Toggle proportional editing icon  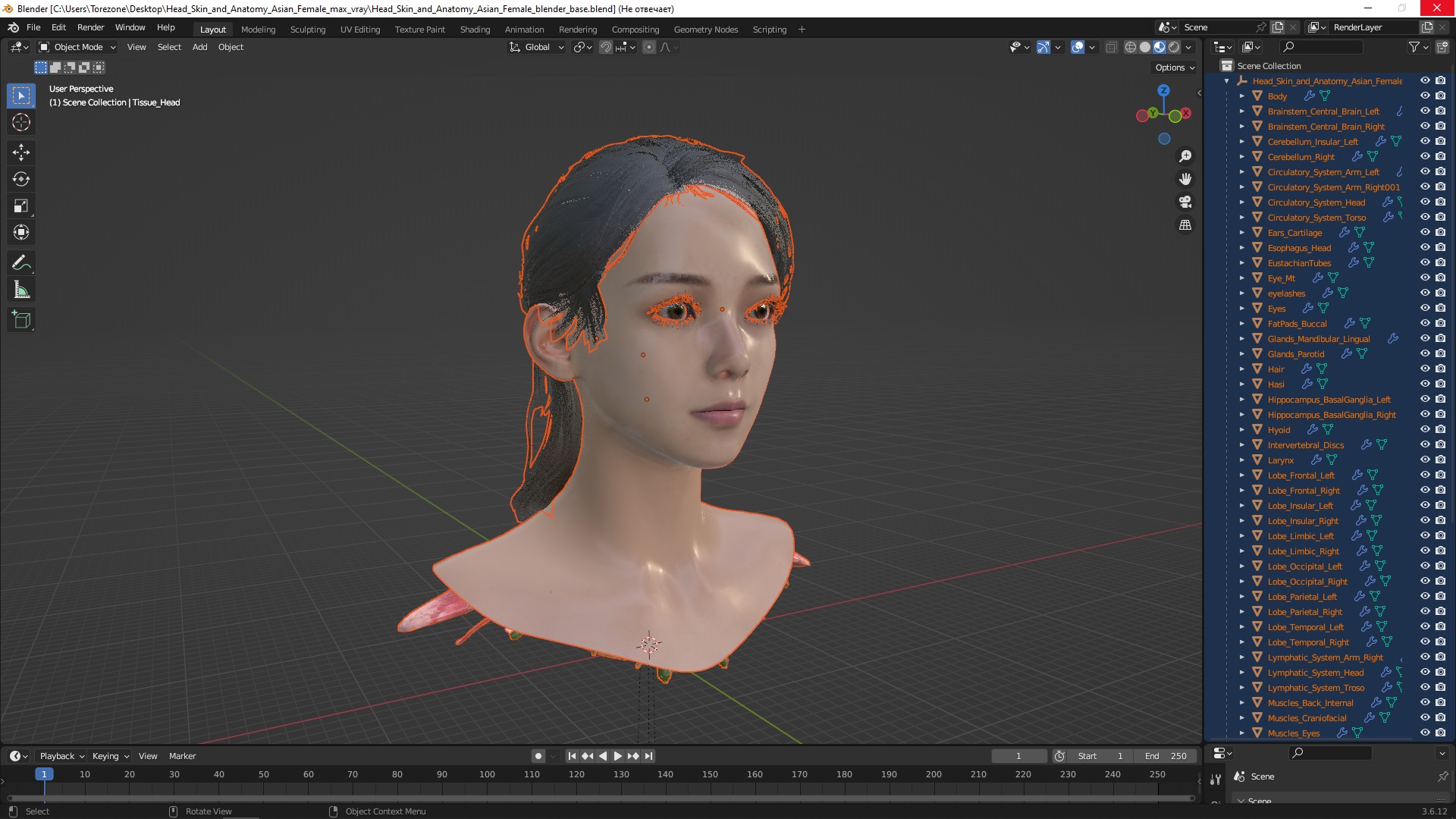[x=649, y=47]
